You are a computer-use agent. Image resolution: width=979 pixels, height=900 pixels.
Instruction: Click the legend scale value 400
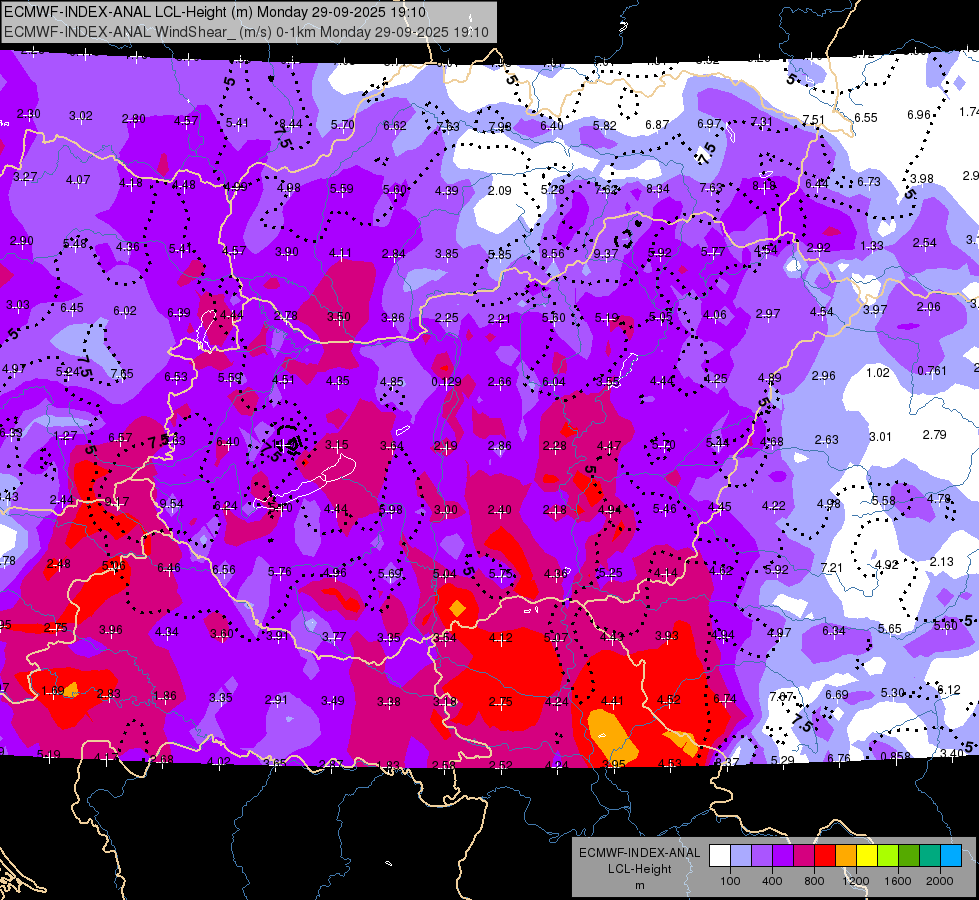coord(772,881)
